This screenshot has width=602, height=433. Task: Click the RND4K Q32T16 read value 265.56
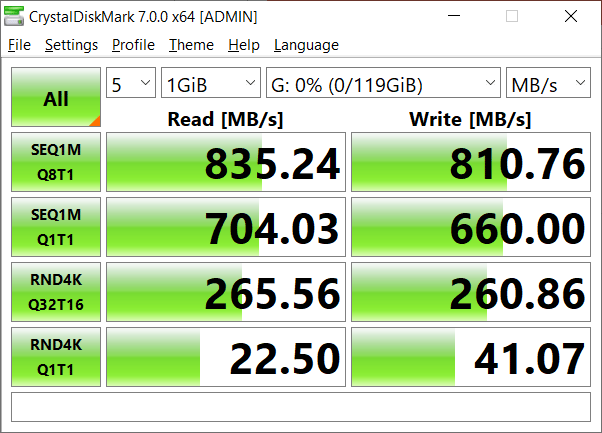(x=226, y=292)
